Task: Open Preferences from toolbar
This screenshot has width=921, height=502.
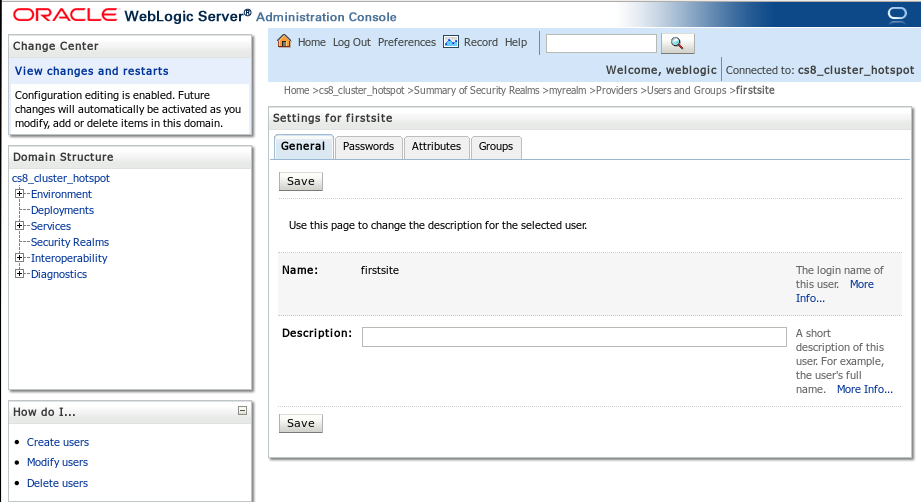Action: [x=406, y=42]
